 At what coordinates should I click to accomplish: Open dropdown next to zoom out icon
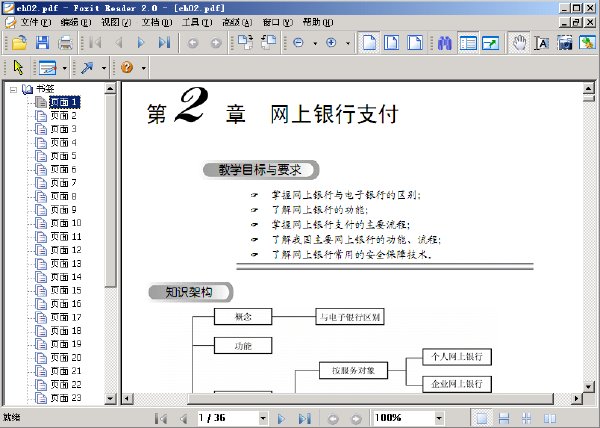[x=315, y=44]
